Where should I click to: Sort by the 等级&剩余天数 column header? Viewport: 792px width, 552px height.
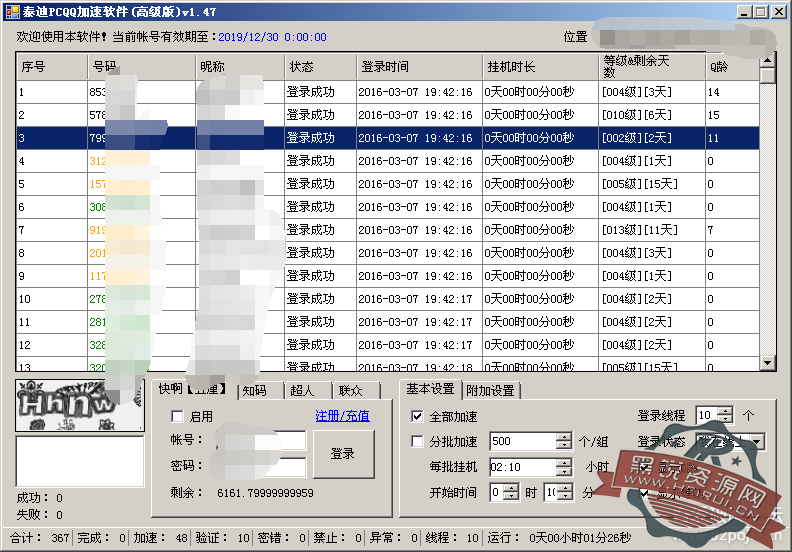(x=652, y=67)
